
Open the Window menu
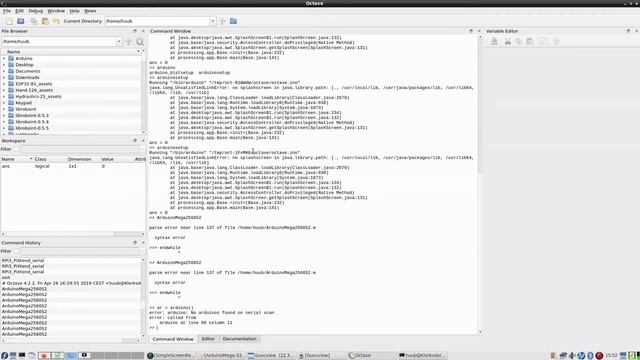click(56, 11)
